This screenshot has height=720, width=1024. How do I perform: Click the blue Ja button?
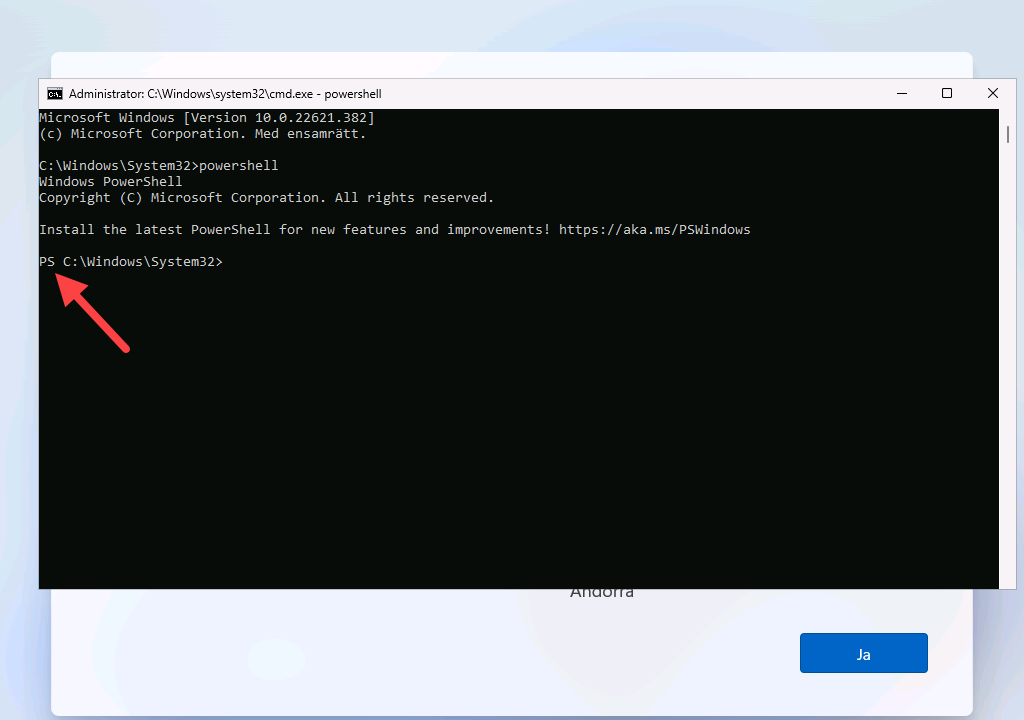[x=863, y=653]
